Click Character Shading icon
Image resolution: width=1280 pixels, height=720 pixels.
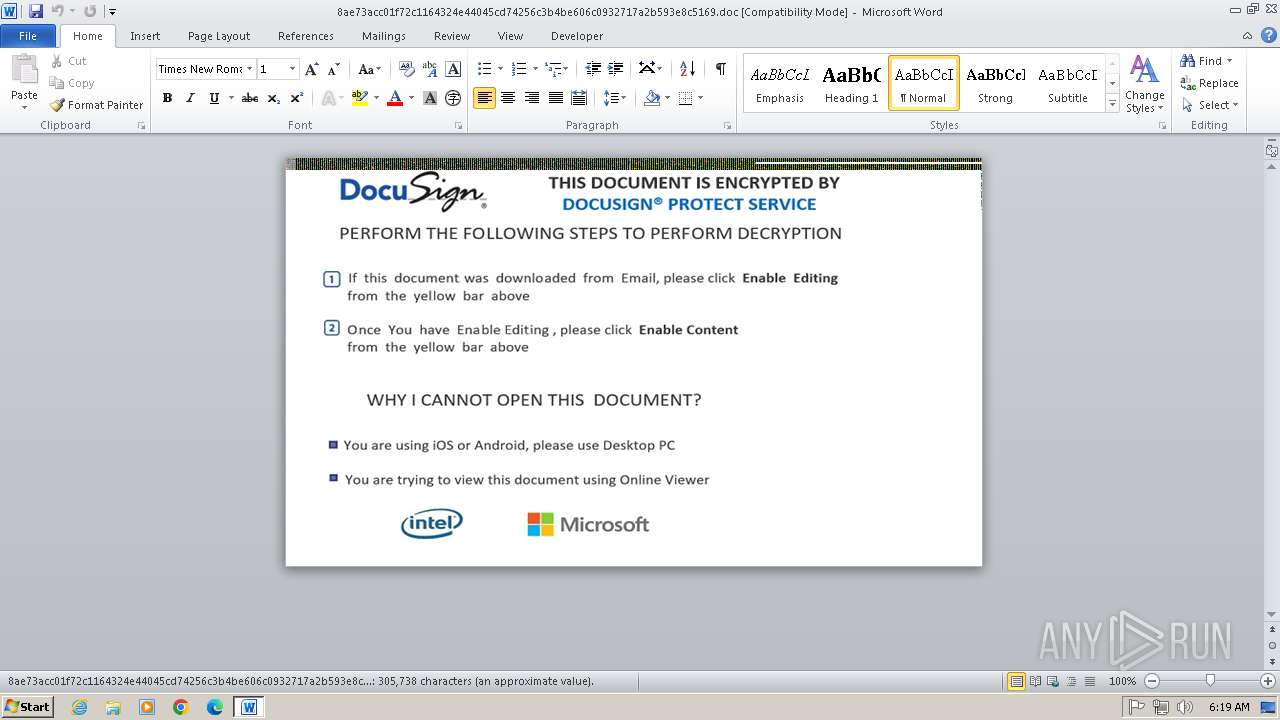click(430, 98)
